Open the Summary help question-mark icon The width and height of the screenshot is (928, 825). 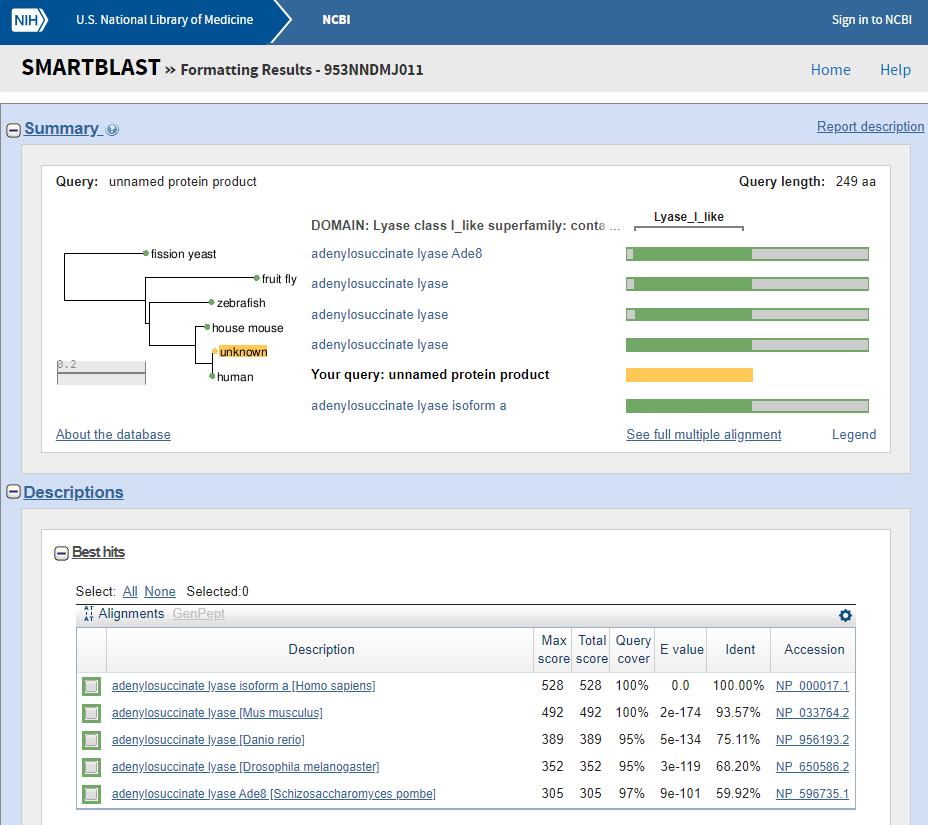(x=112, y=129)
